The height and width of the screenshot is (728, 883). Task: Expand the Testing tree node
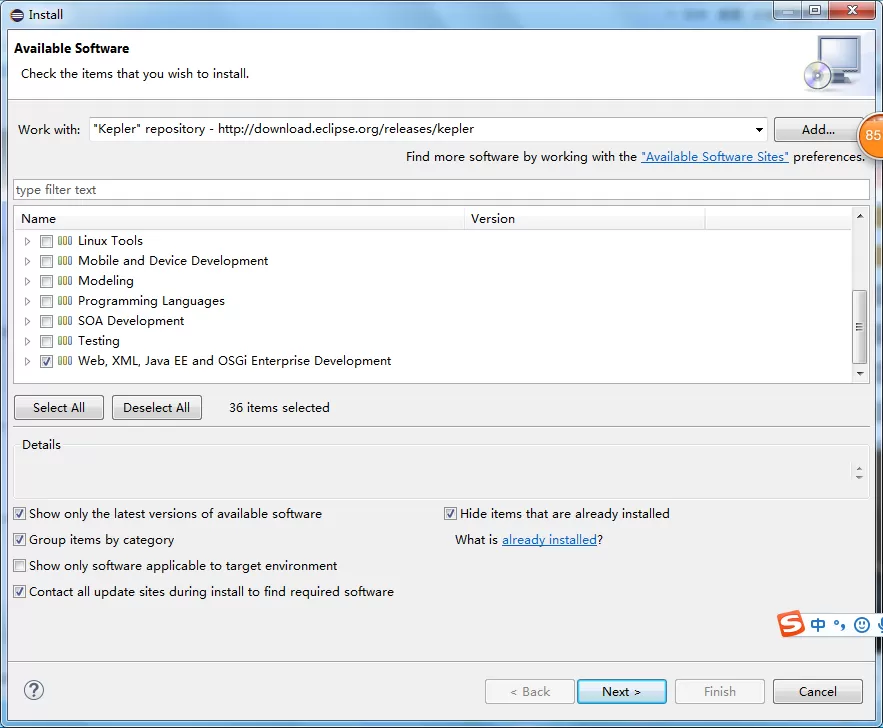click(x=27, y=341)
